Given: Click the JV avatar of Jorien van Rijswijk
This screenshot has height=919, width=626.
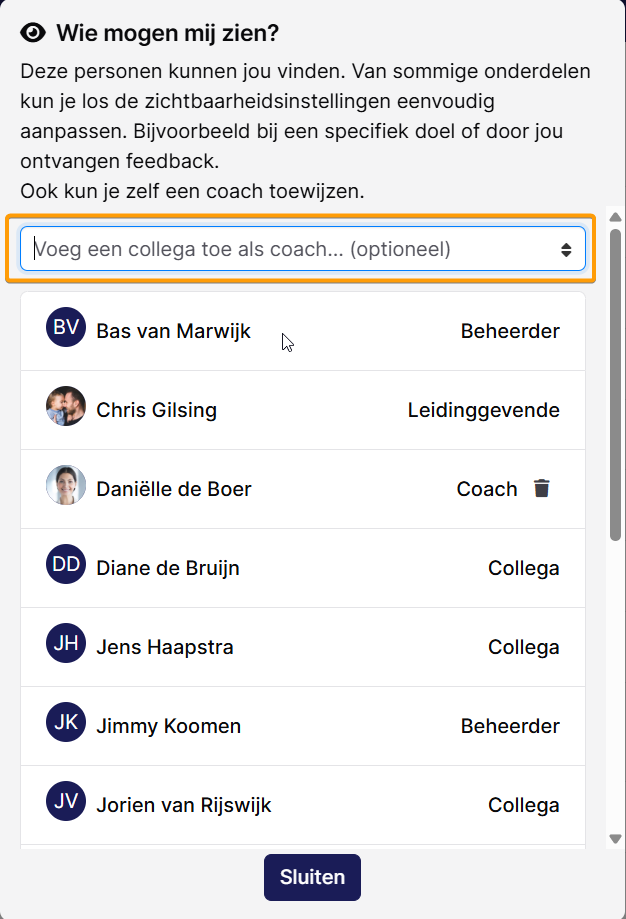Looking at the screenshot, I should (x=66, y=801).
